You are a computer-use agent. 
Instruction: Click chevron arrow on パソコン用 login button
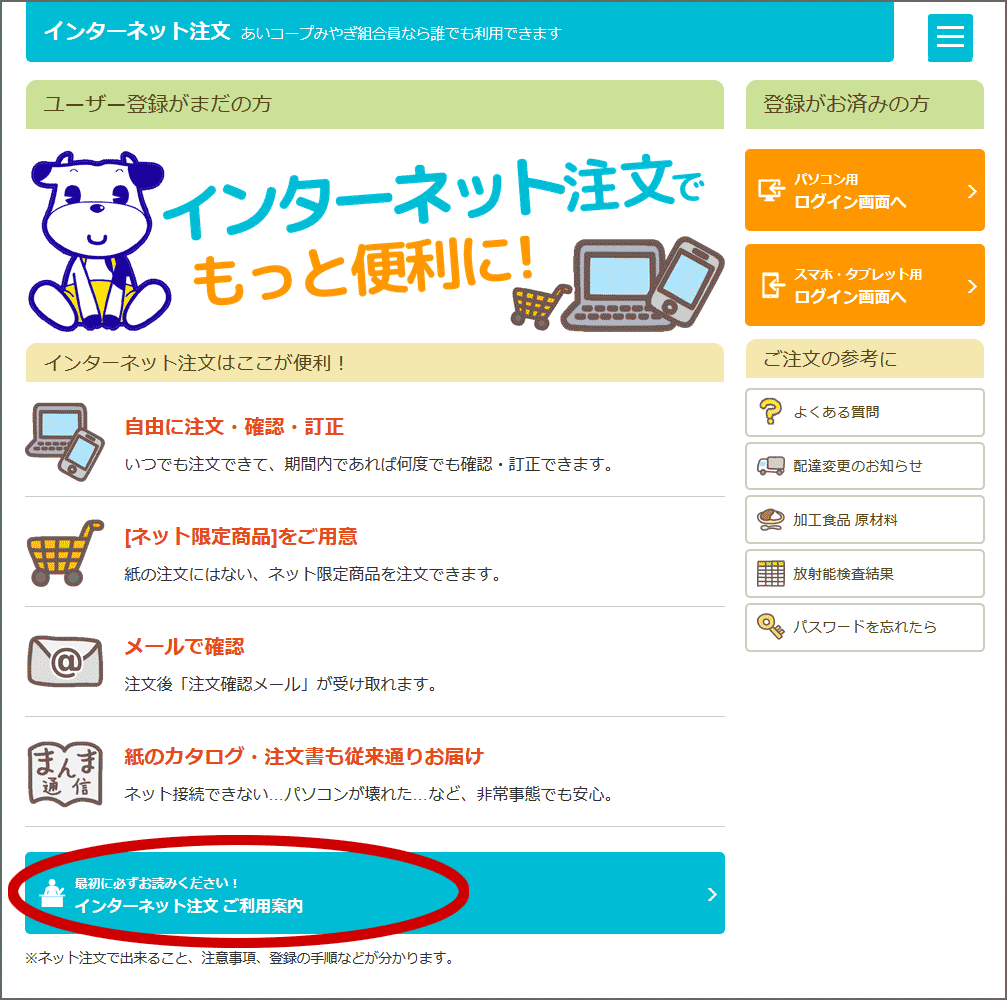click(x=972, y=191)
